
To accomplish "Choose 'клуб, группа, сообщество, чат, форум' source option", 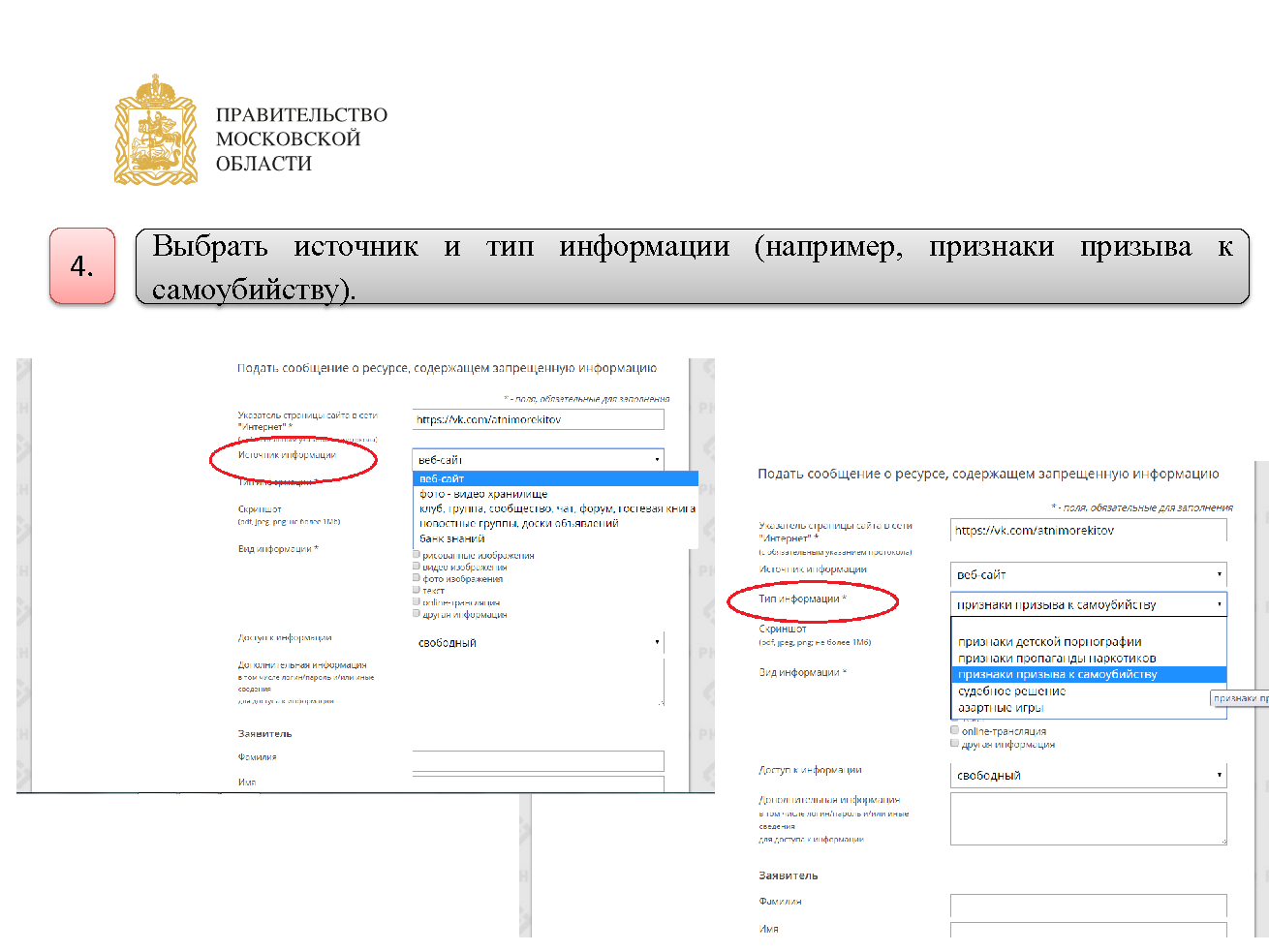I will click(x=557, y=508).
